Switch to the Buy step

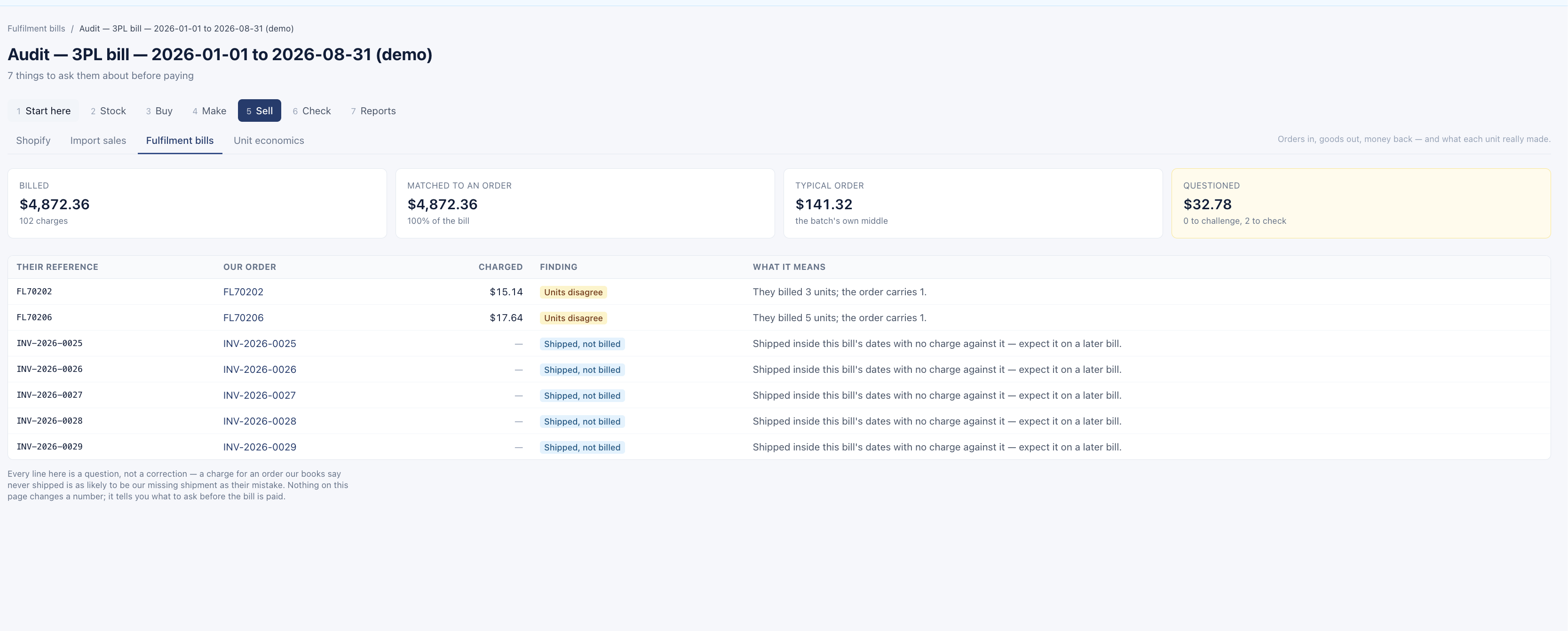click(x=159, y=111)
